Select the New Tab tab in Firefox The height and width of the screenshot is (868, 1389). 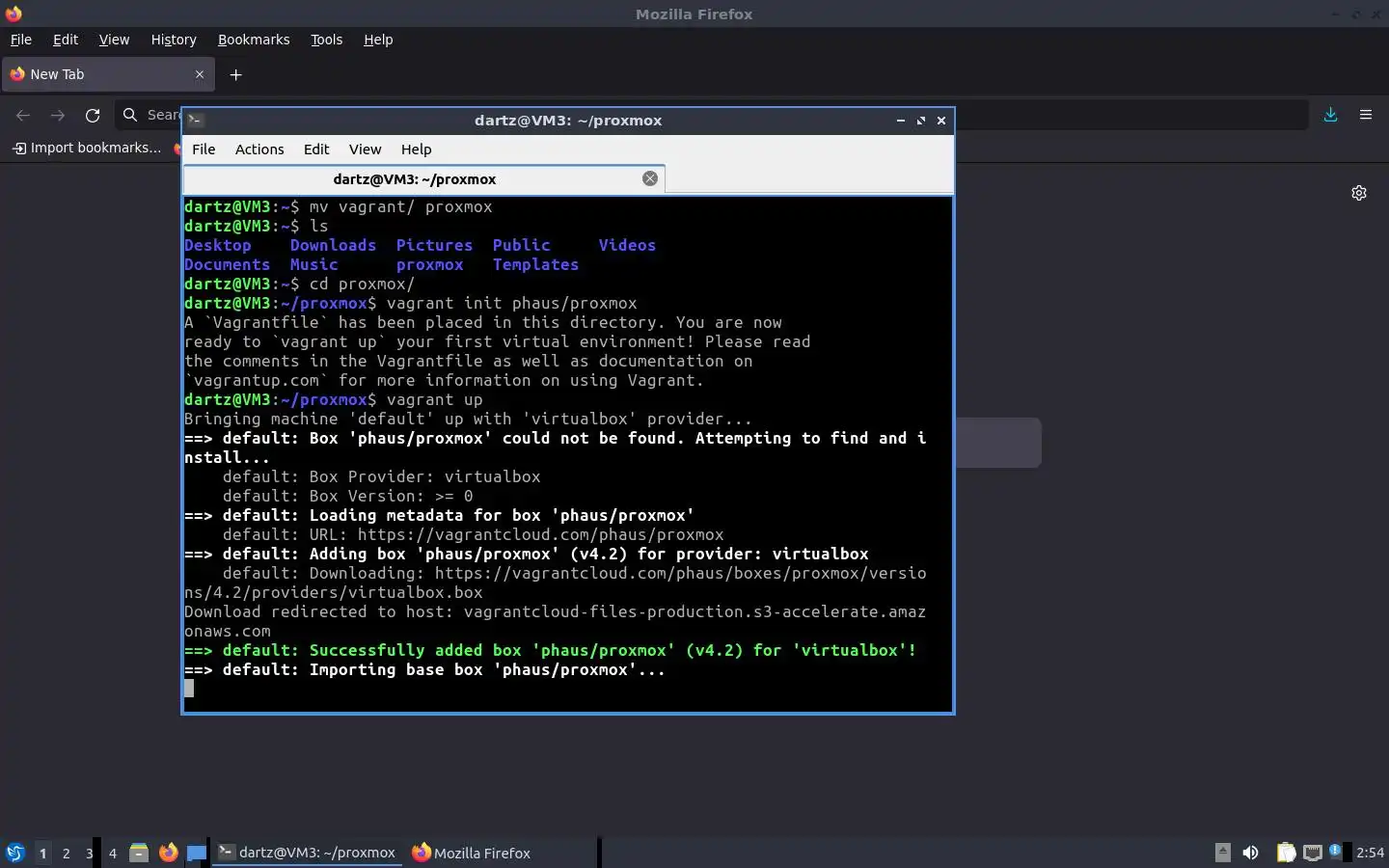[108, 74]
